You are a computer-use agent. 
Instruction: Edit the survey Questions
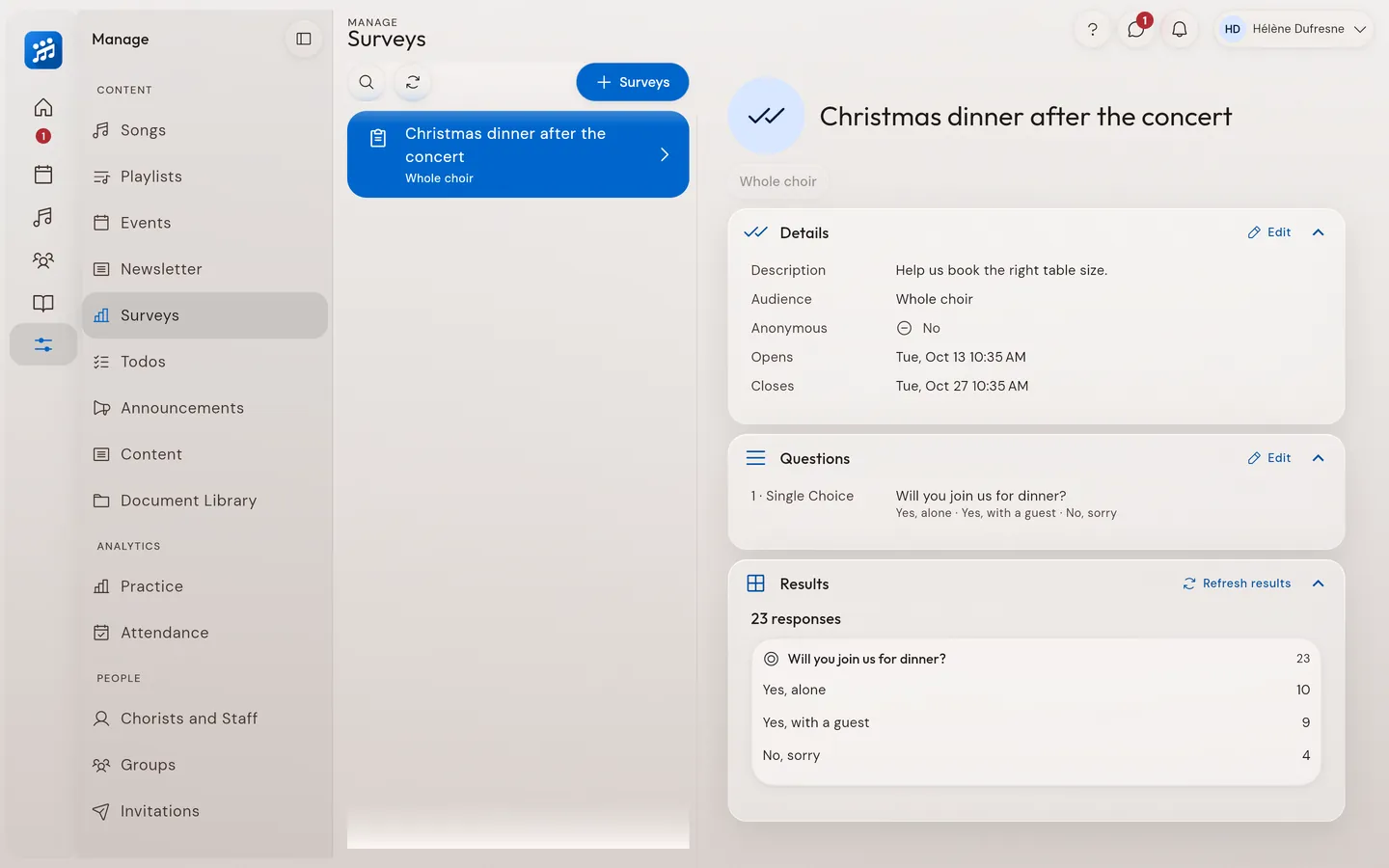tap(1269, 458)
